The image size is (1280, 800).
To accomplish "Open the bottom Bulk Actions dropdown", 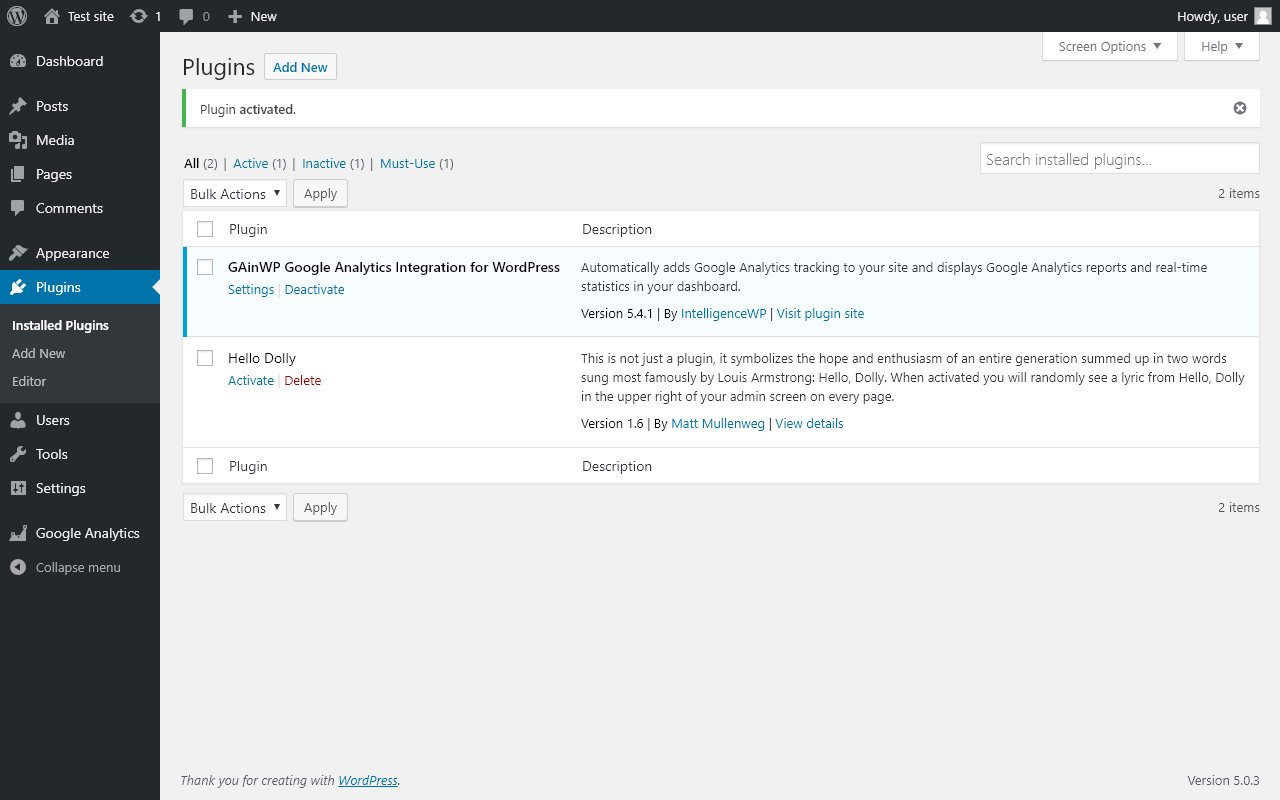I will [235, 507].
